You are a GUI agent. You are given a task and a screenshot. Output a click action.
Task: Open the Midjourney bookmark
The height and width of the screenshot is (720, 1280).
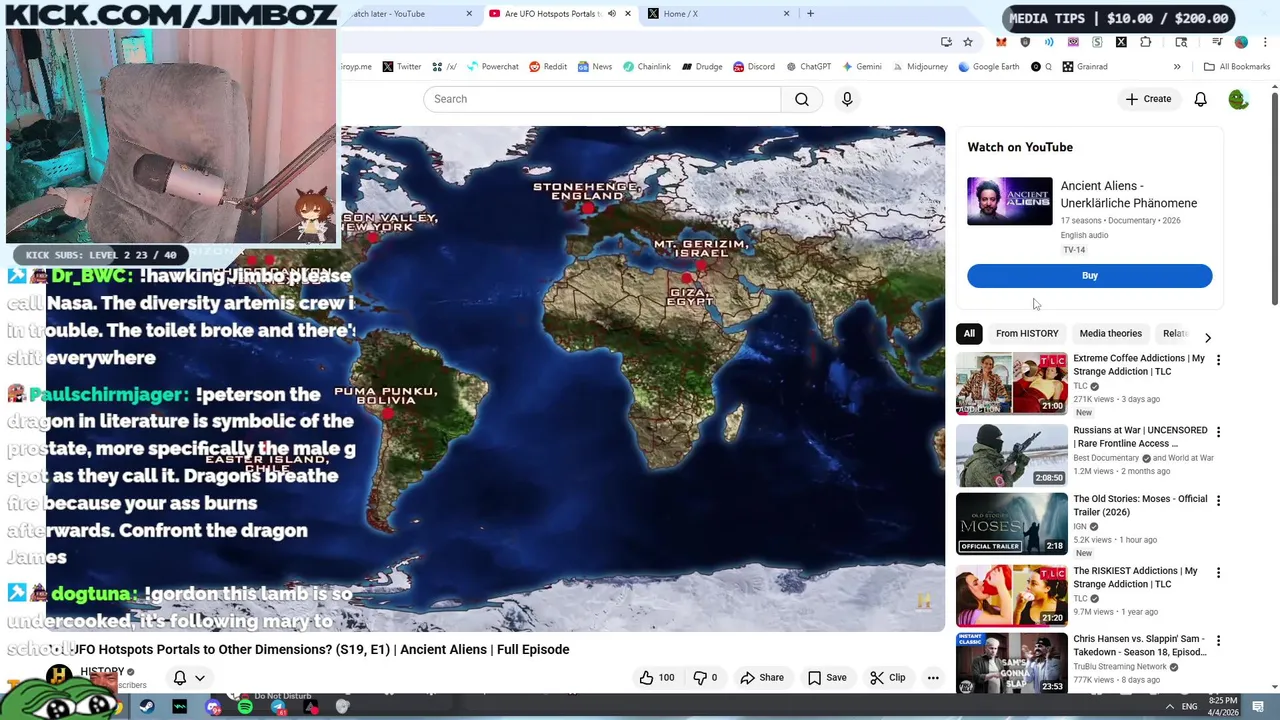(x=919, y=67)
